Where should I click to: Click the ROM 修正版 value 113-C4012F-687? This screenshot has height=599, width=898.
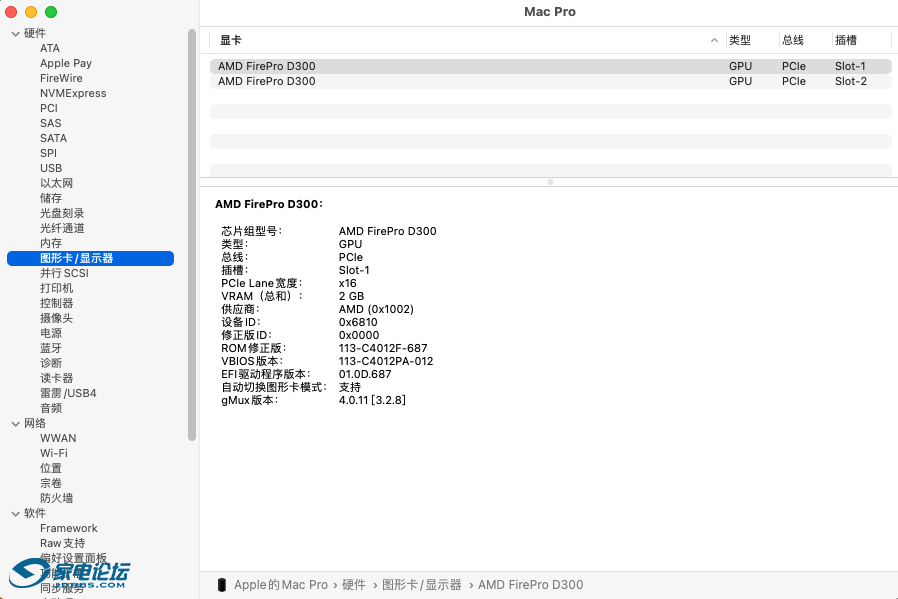click(x=383, y=348)
